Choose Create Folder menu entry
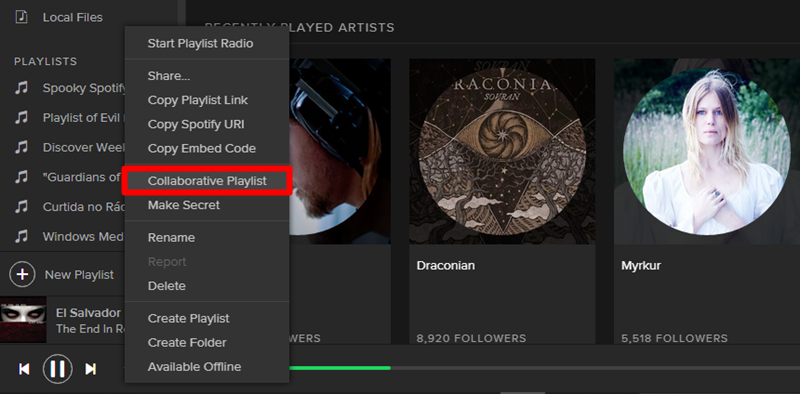800x394 pixels. tap(187, 342)
